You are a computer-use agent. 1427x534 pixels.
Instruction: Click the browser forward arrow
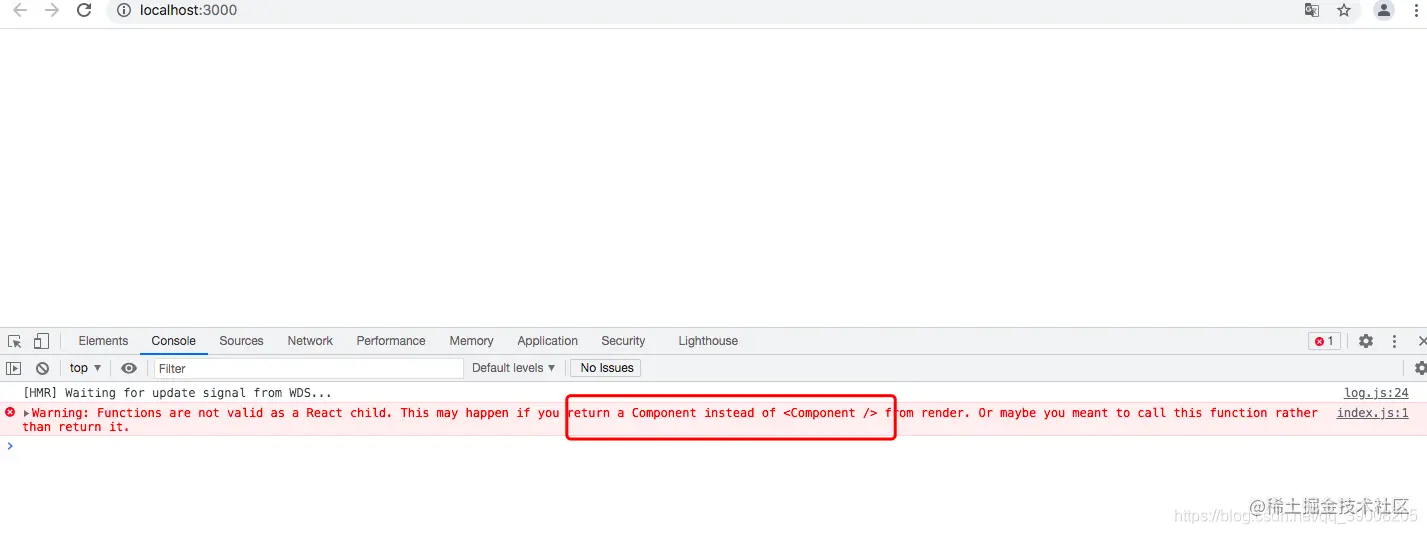click(52, 10)
